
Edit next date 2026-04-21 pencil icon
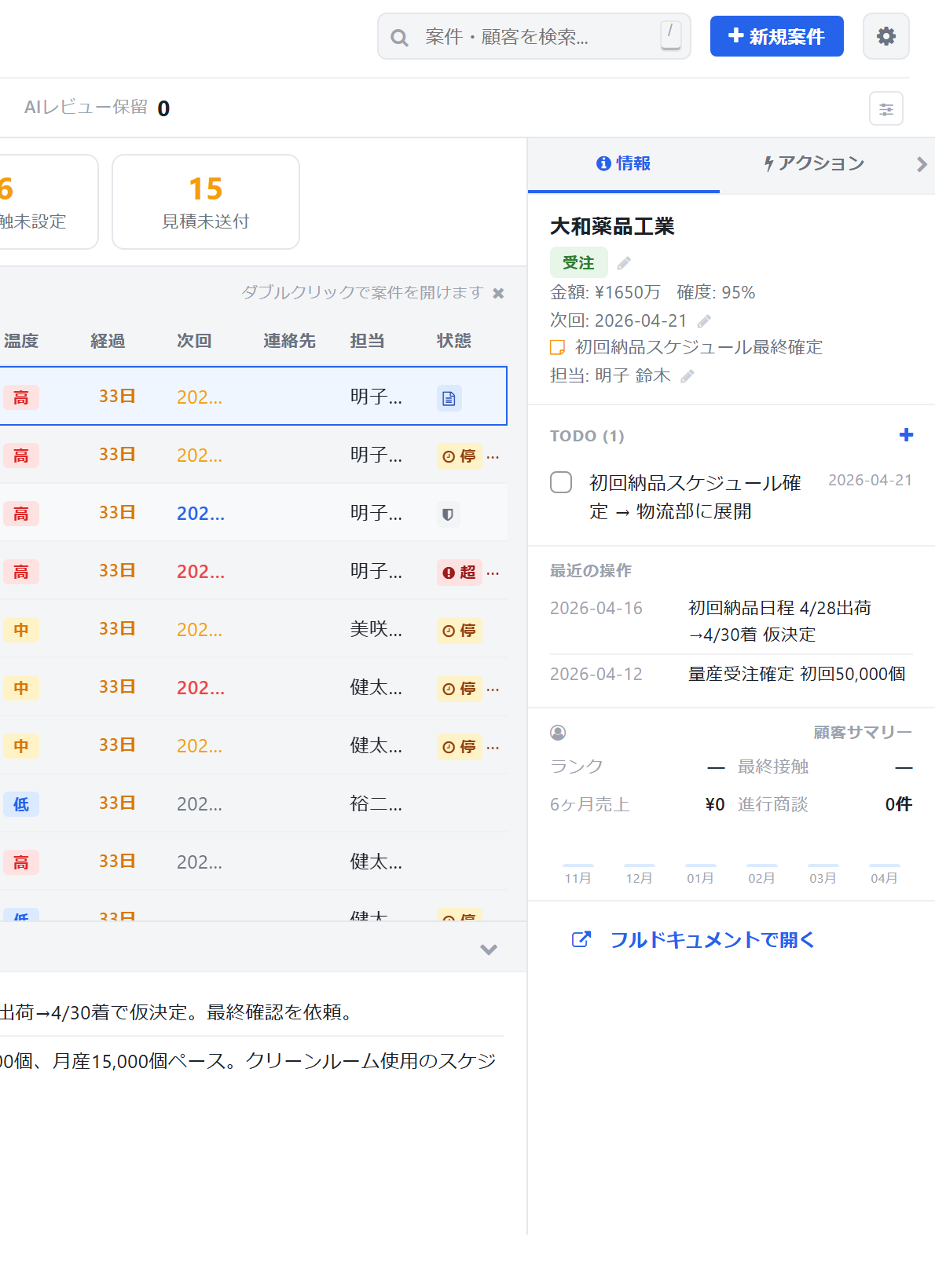point(704,321)
